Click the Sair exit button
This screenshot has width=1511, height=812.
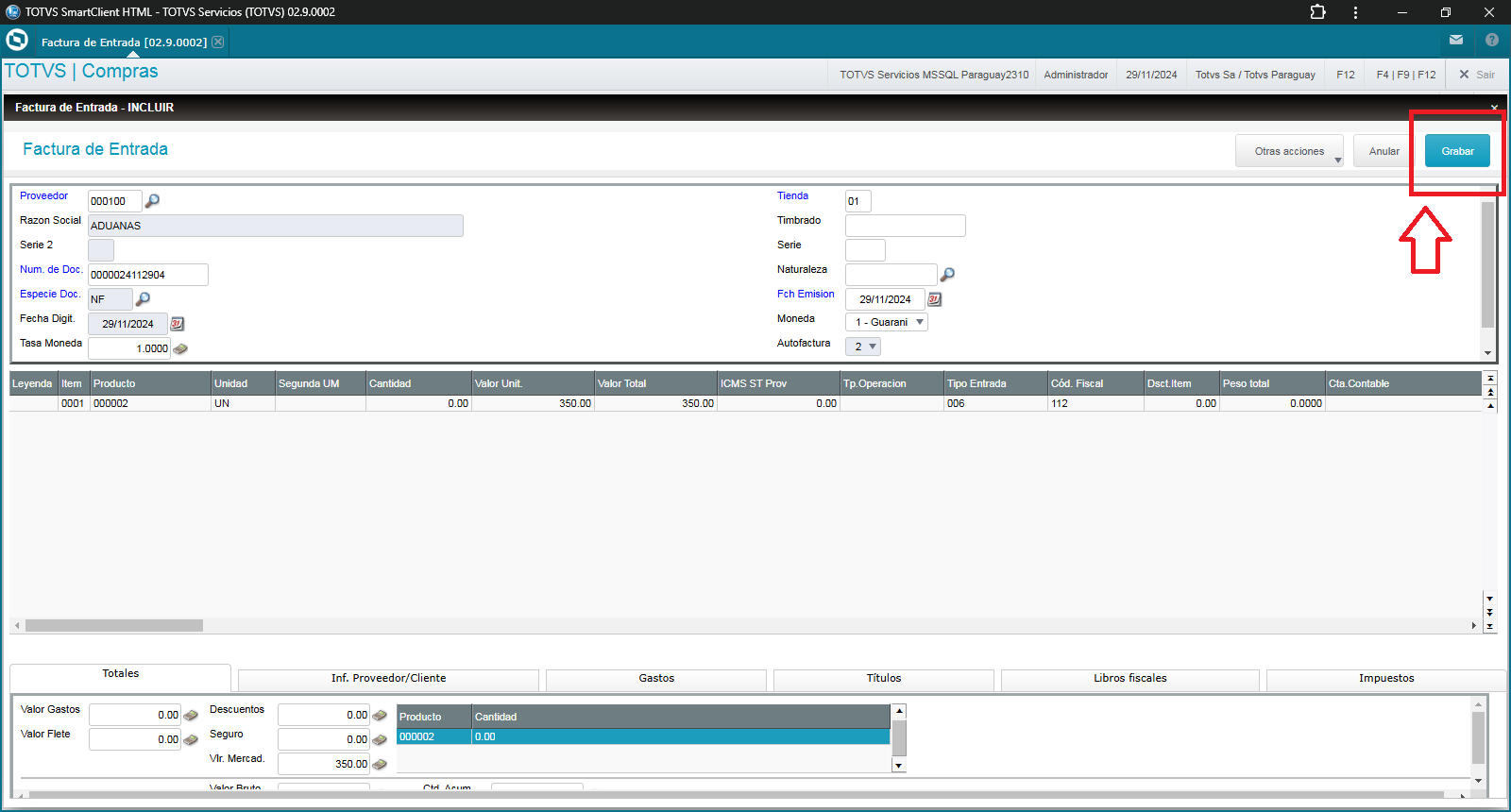(1477, 75)
